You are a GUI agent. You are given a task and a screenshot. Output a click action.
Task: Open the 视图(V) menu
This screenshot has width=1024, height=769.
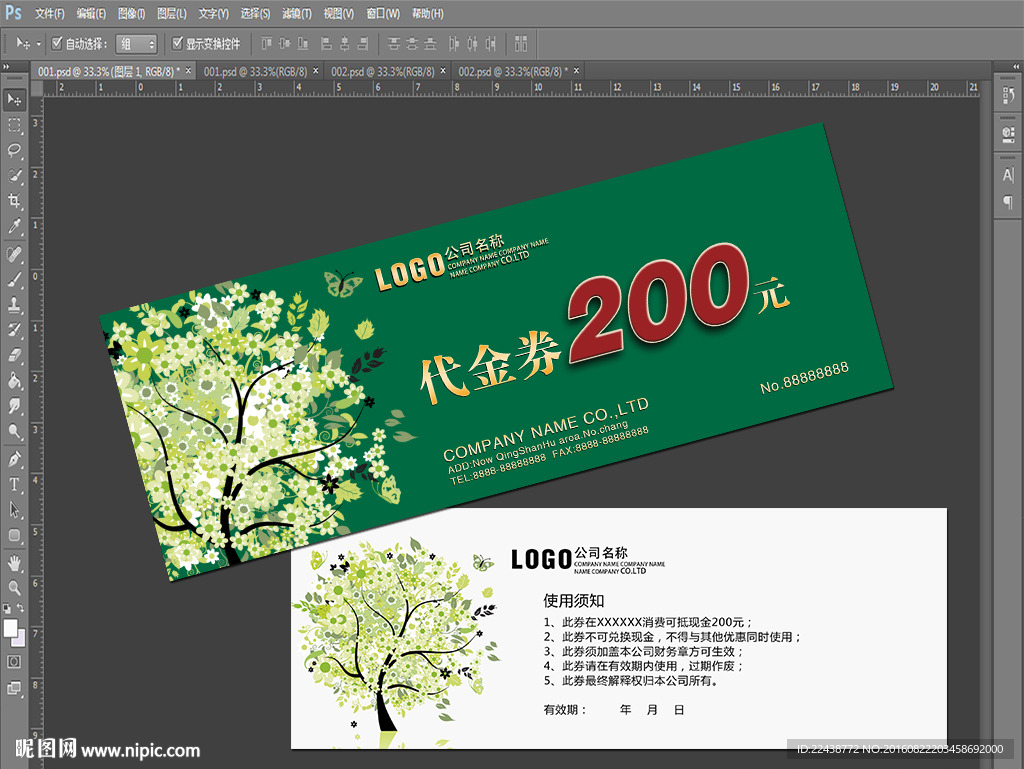point(338,13)
